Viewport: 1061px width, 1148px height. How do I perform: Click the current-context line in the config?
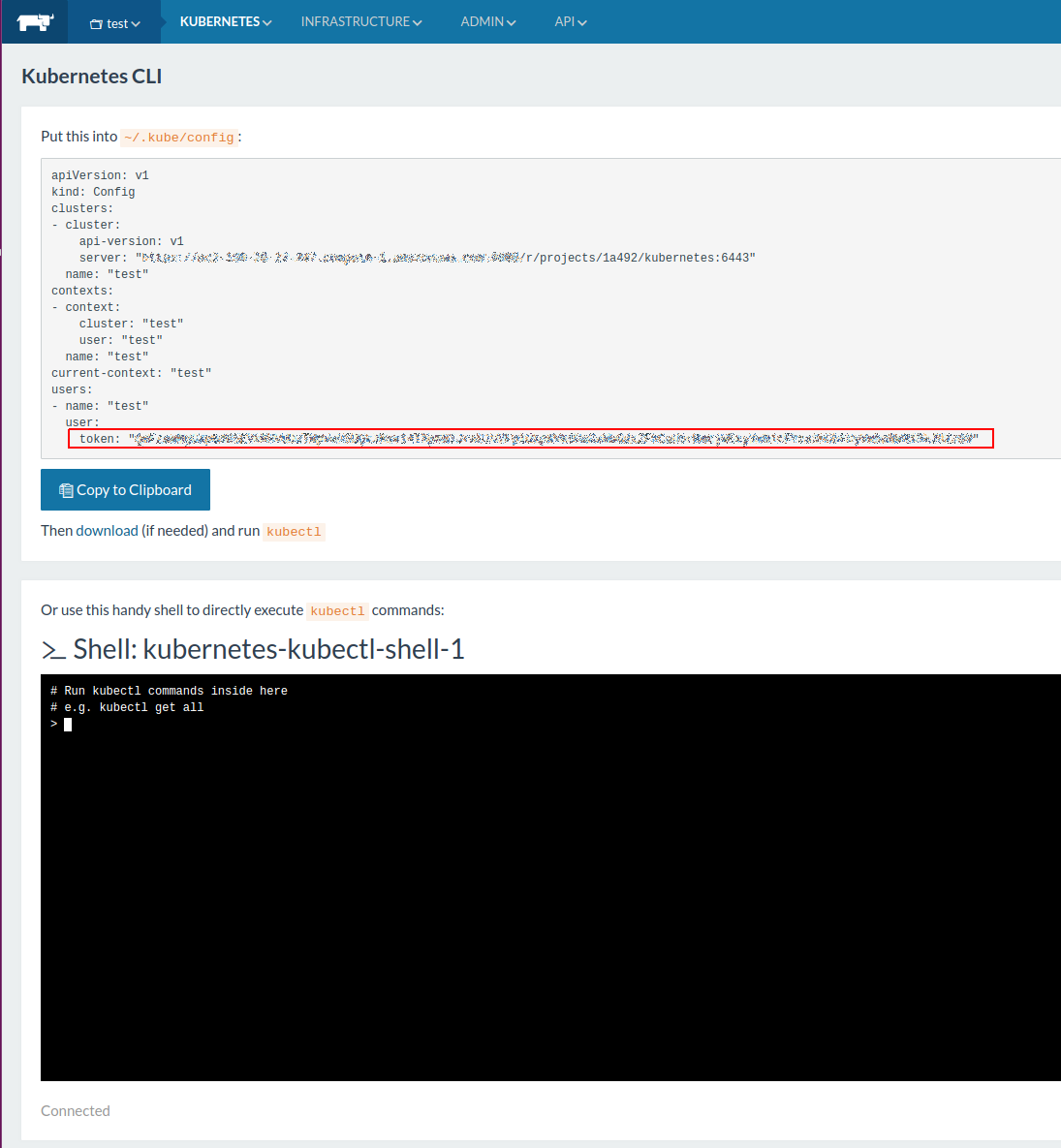tap(131, 373)
